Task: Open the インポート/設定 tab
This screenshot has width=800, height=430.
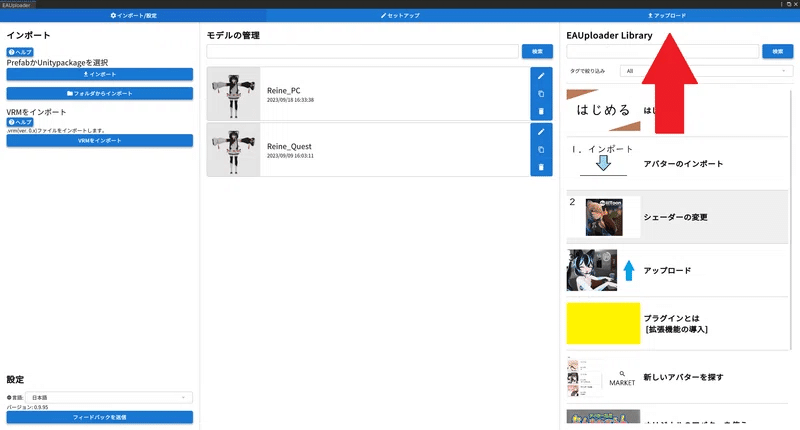Action: [133, 15]
